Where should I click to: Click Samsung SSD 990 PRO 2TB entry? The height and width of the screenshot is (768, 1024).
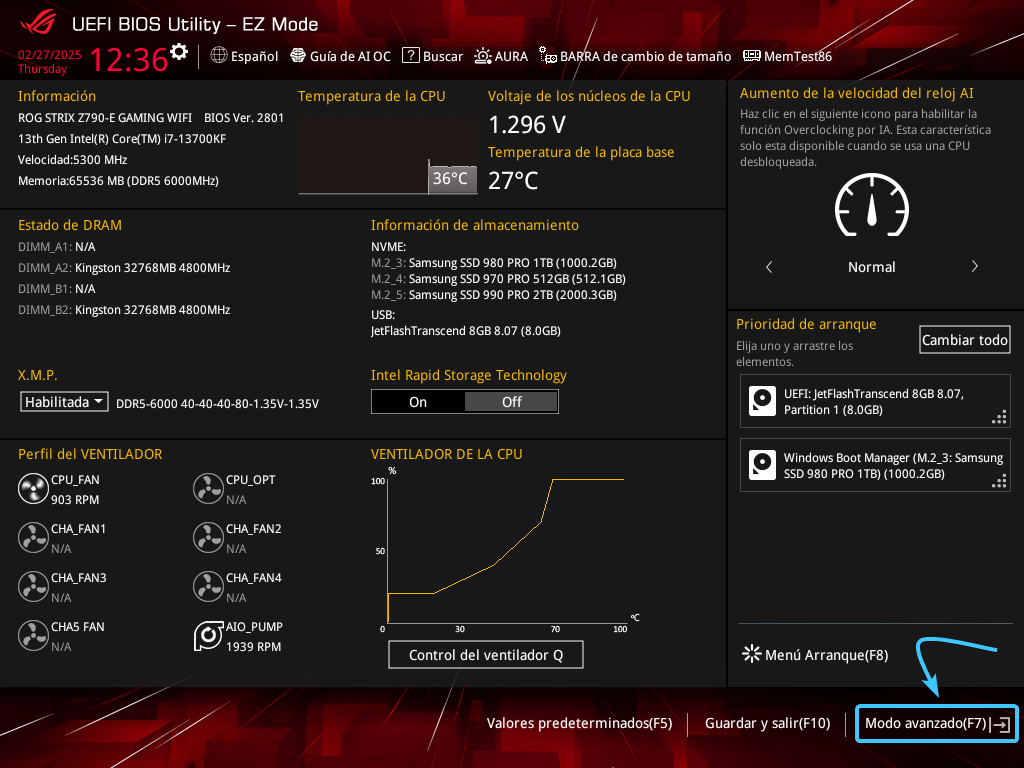point(494,295)
